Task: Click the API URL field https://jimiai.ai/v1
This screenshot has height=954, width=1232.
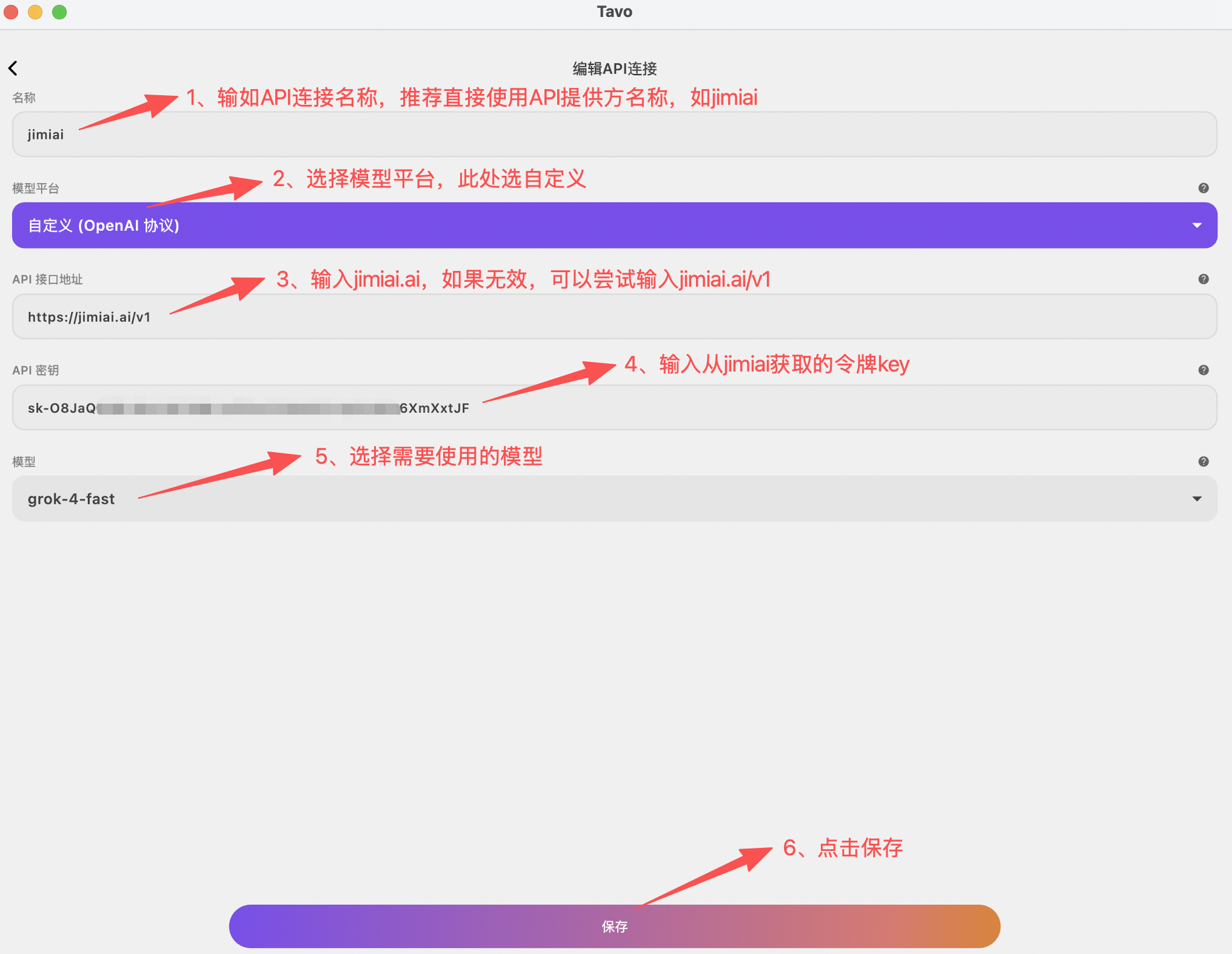Action: [614, 317]
